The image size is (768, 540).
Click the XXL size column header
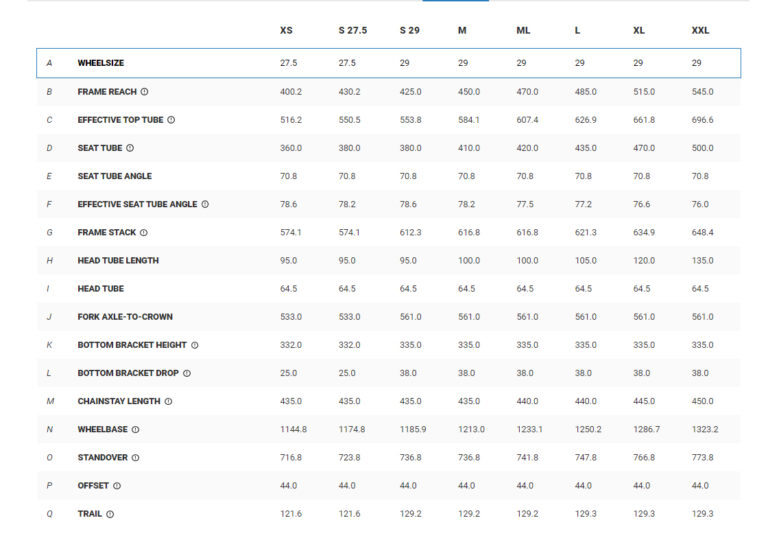700,31
